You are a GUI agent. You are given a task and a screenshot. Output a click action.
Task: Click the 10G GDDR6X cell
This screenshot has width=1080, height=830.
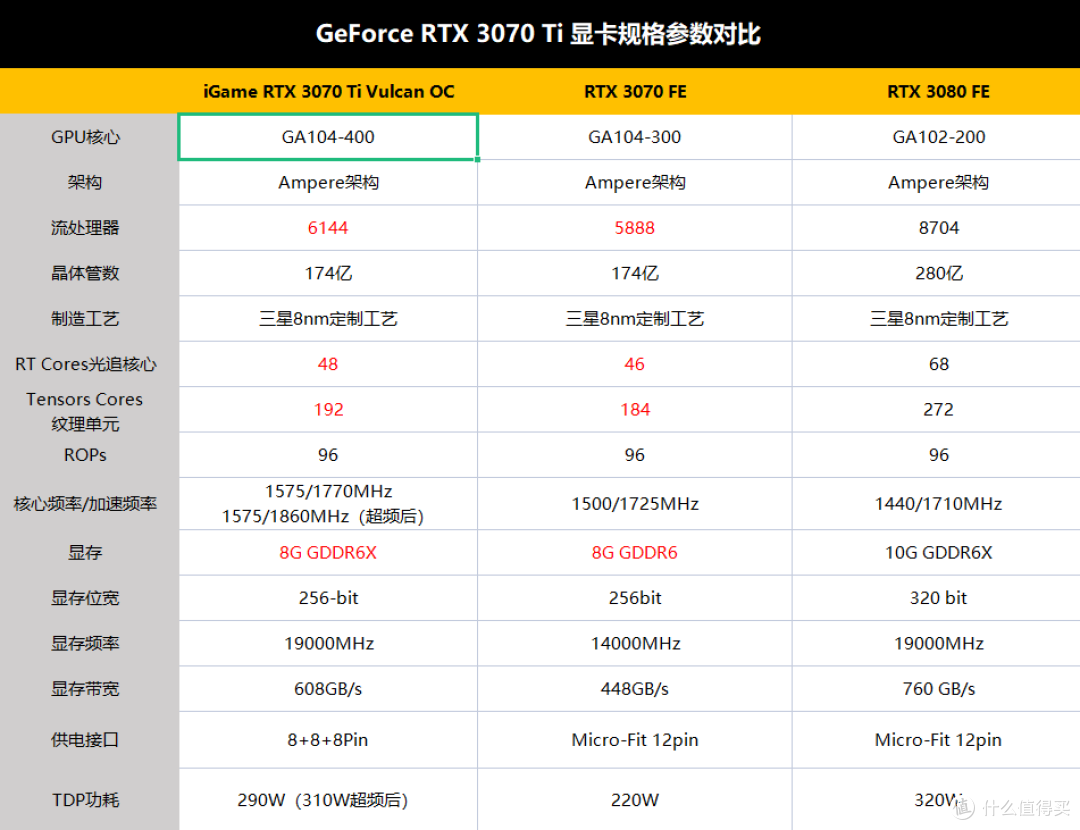937,552
